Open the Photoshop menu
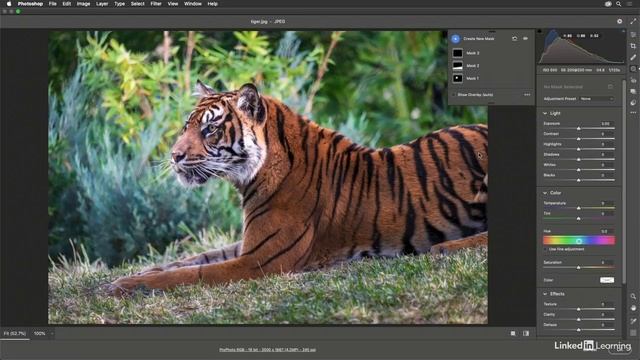The image size is (640, 360). click(x=30, y=4)
